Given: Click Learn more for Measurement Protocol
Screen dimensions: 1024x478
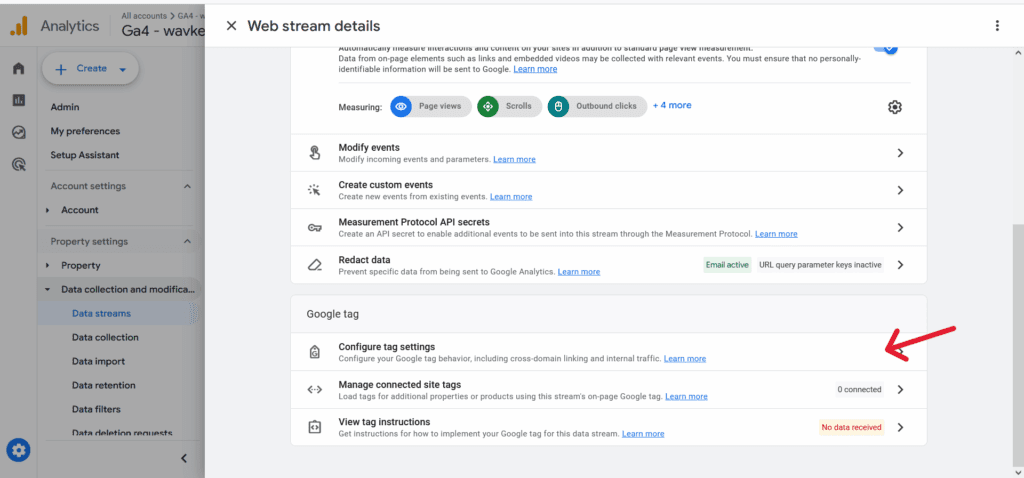Looking at the screenshot, I should click(776, 234).
